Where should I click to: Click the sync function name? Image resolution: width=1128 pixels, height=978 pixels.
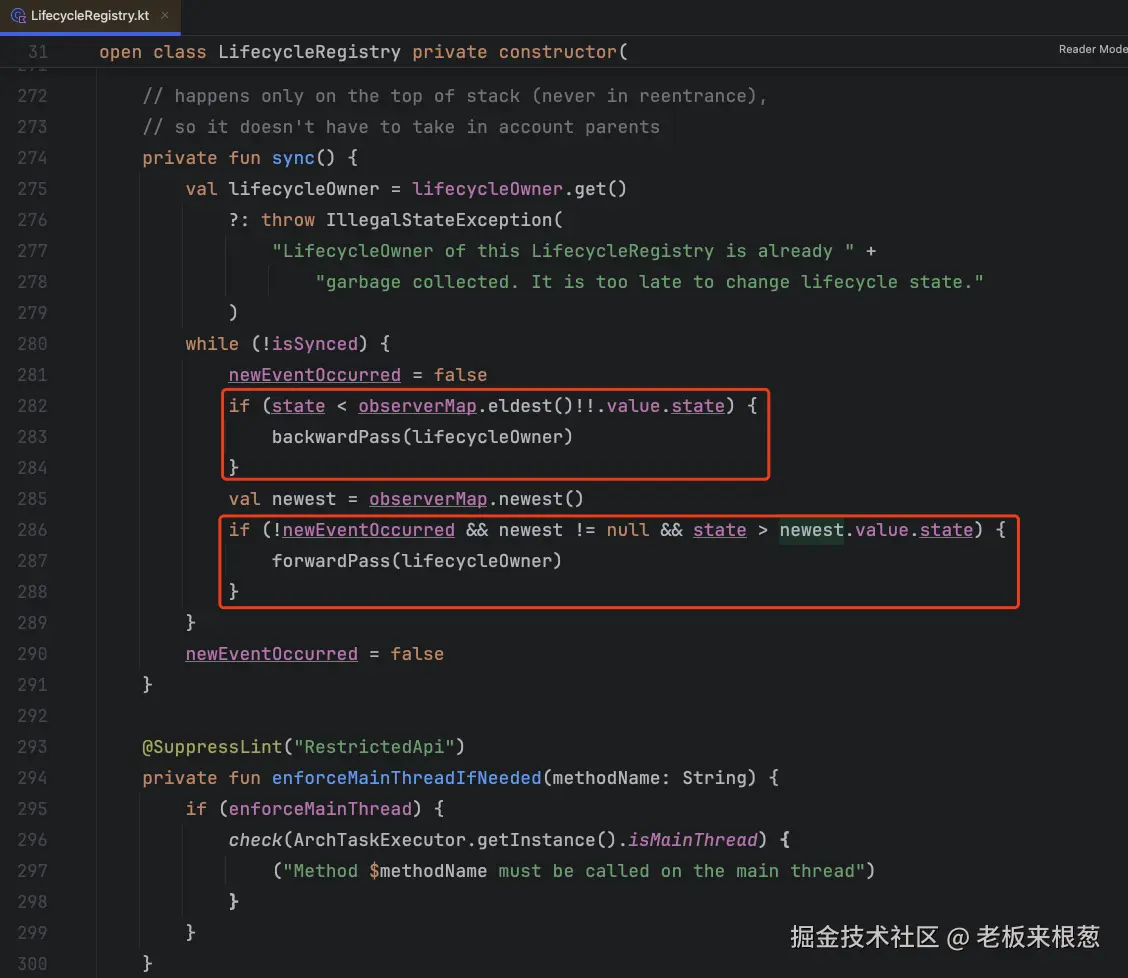[x=293, y=158]
